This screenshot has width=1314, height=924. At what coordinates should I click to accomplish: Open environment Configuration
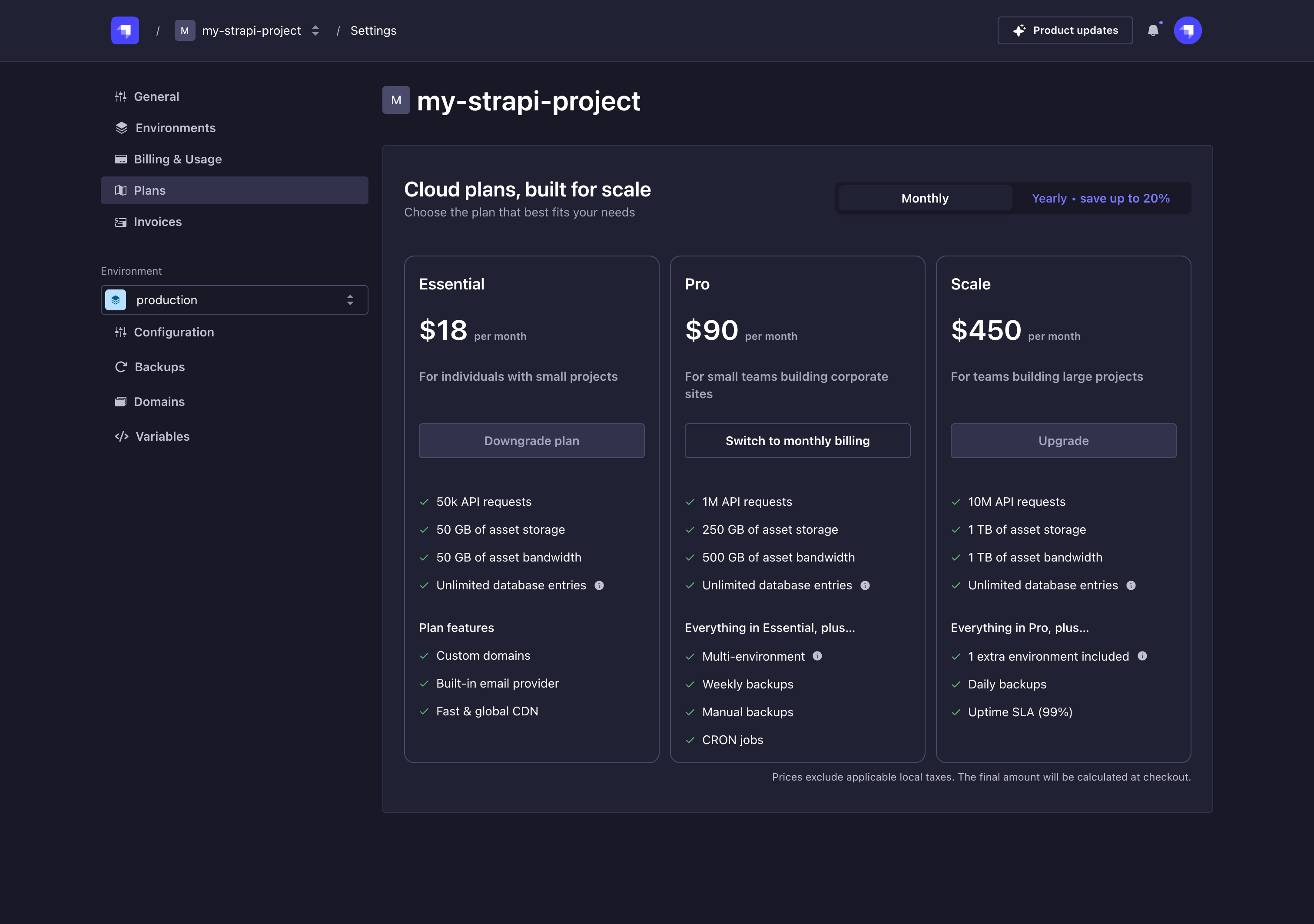(x=235, y=332)
